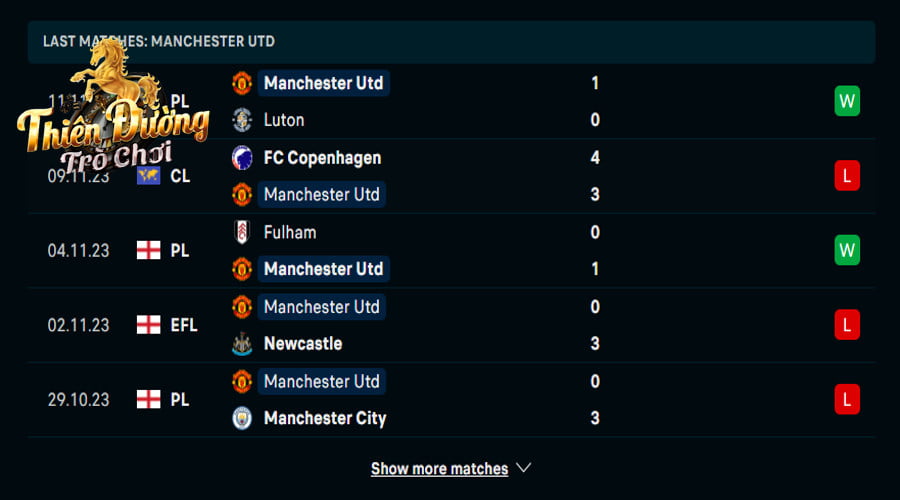
Task: Click Manchester Utd crest in Luton match
Action: point(242,83)
